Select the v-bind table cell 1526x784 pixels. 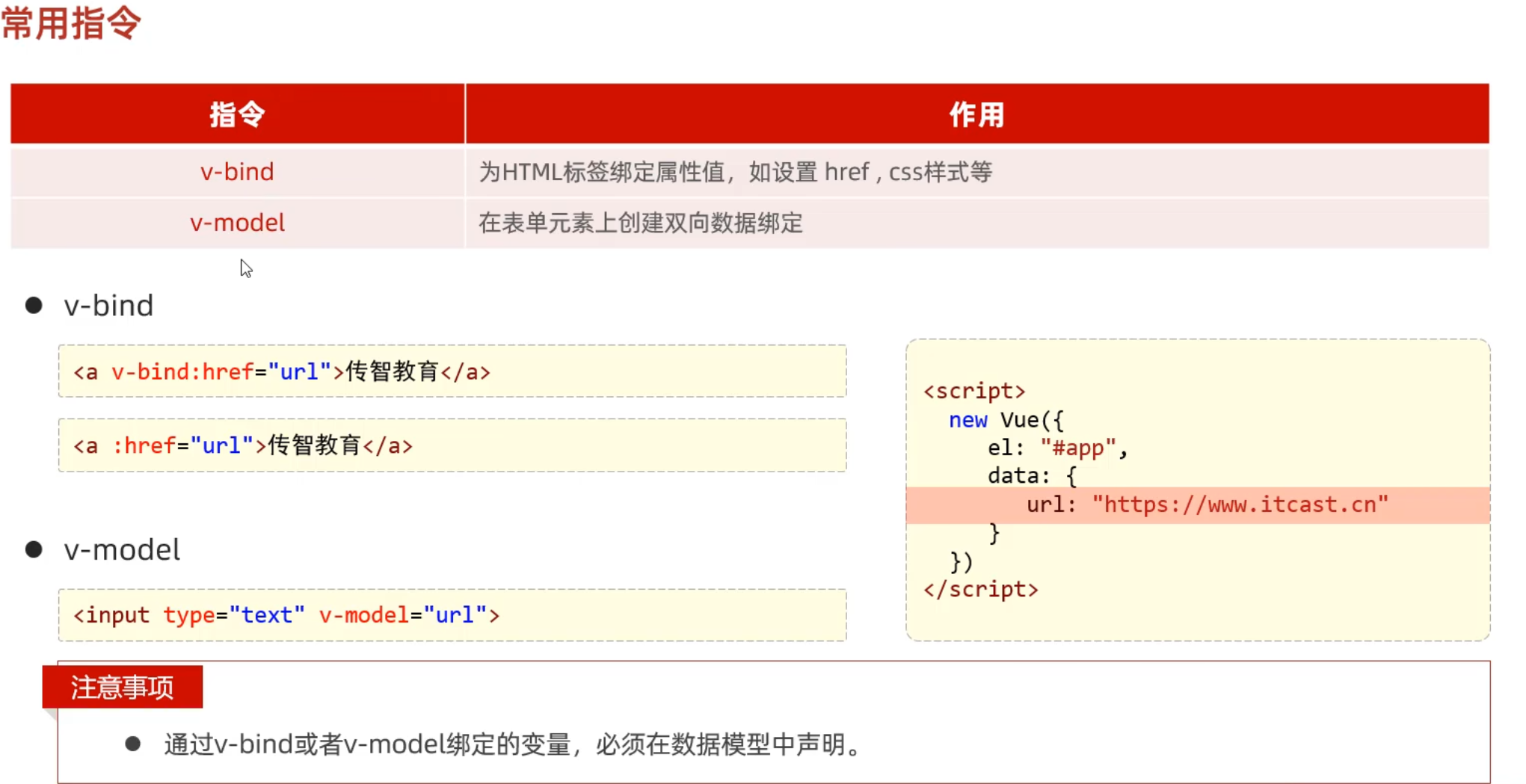237,172
